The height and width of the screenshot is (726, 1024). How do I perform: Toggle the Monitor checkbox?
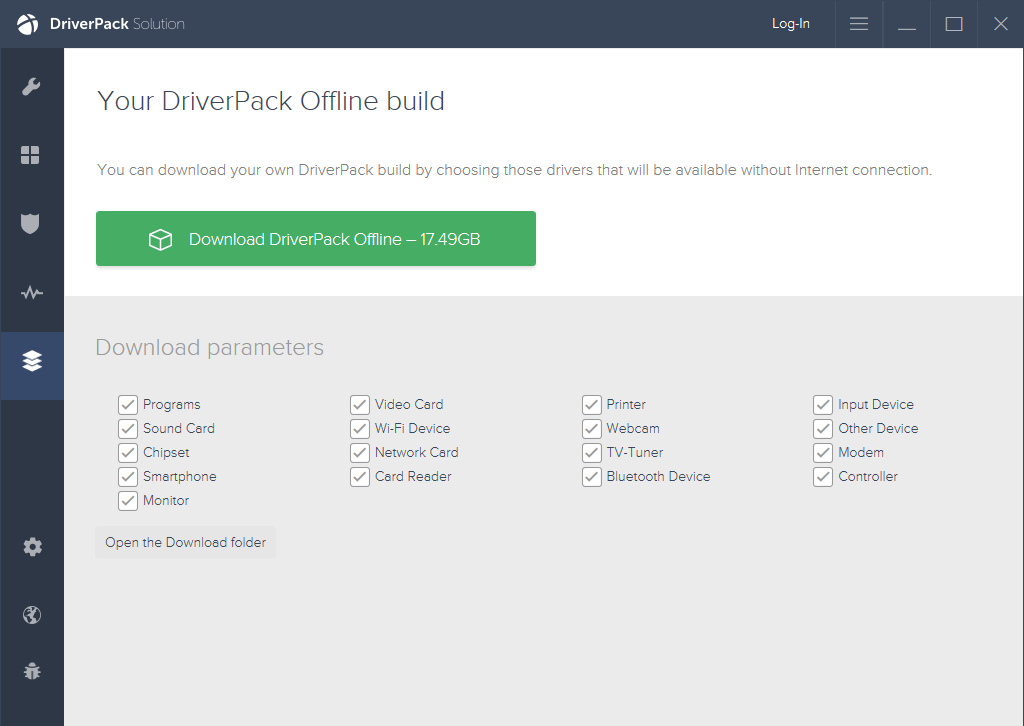tap(128, 501)
